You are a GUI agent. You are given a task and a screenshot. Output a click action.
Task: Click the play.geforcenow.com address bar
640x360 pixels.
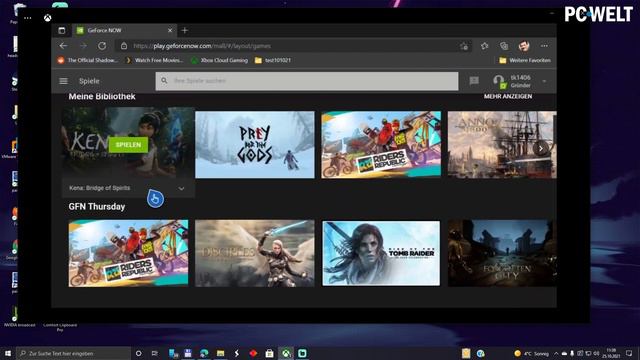coord(294,46)
